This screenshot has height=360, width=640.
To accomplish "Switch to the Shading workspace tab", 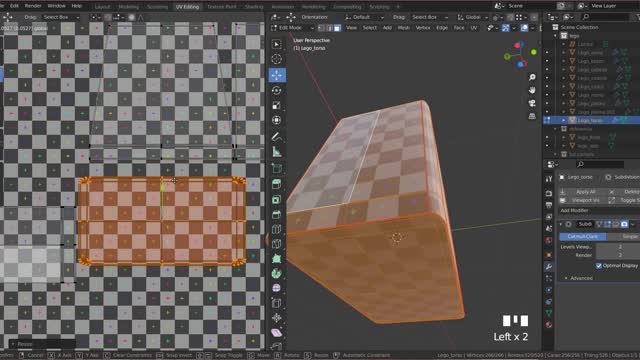I will click(x=254, y=7).
